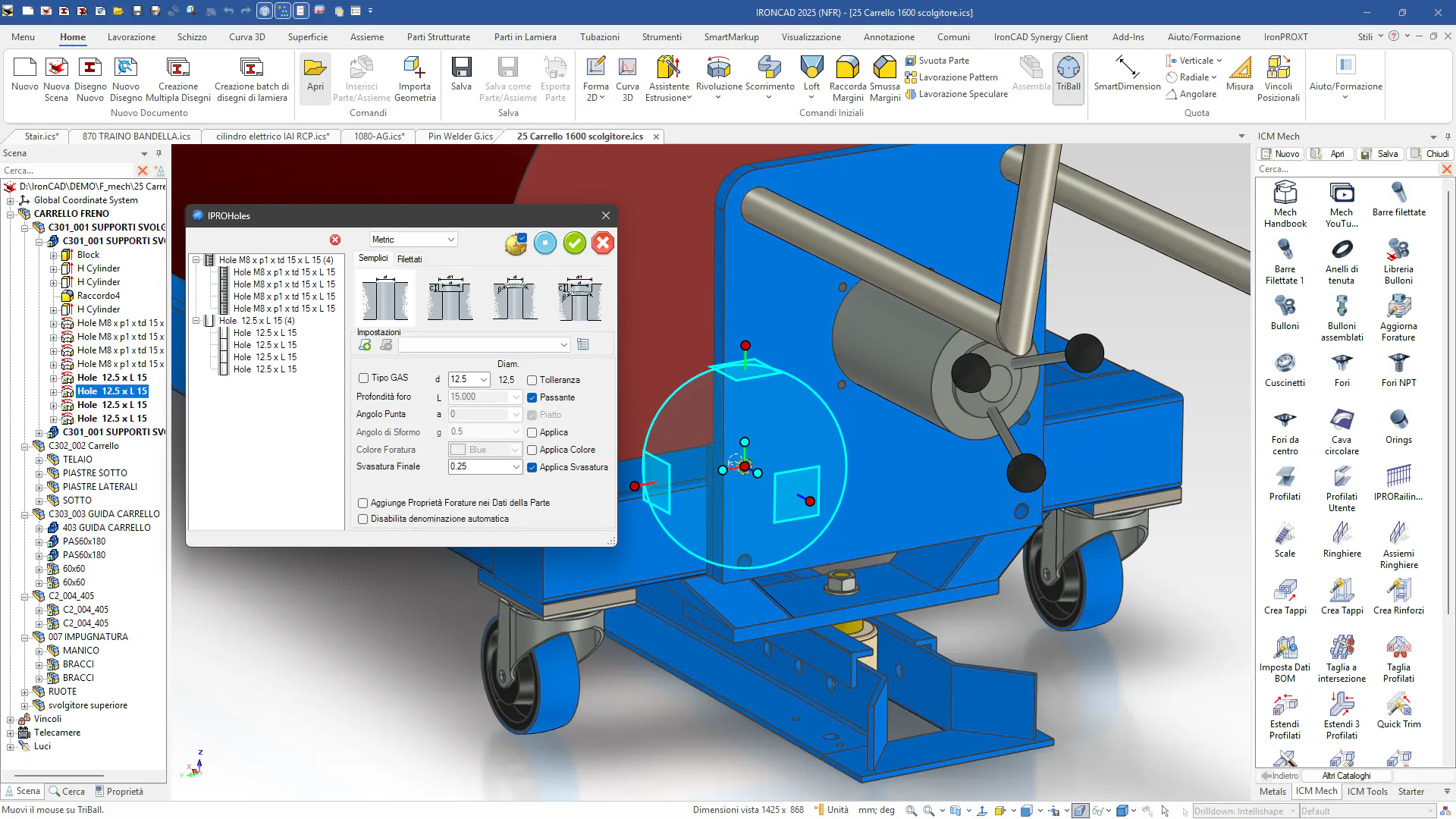Click the green checkmark in IPROHoles
Screen dimensions: 1456x819
(574, 243)
